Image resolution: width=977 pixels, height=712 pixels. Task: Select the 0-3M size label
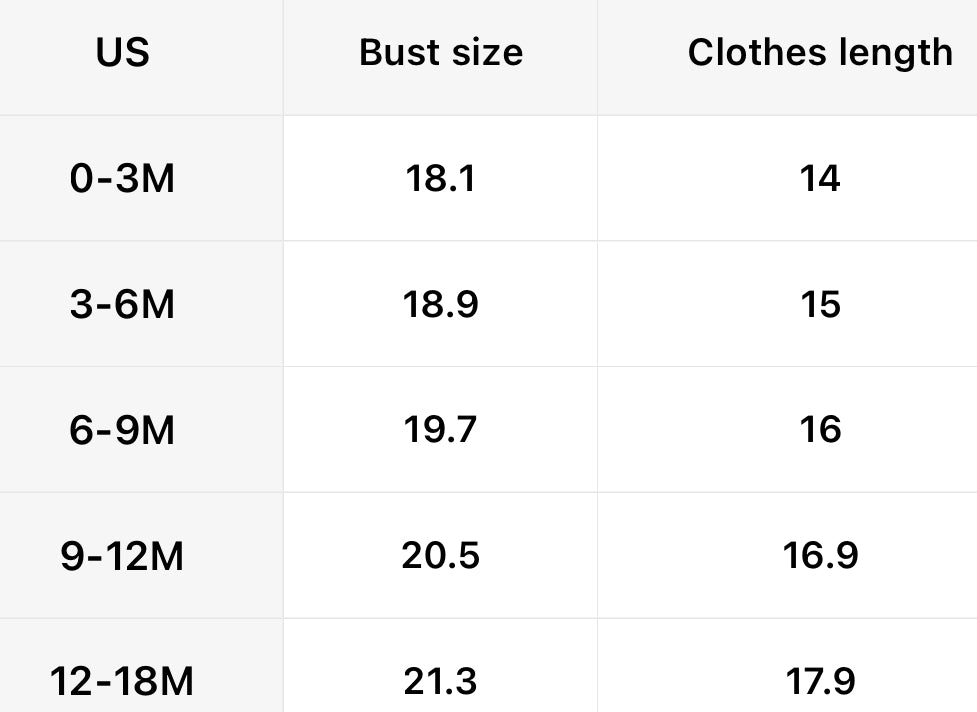point(123,179)
